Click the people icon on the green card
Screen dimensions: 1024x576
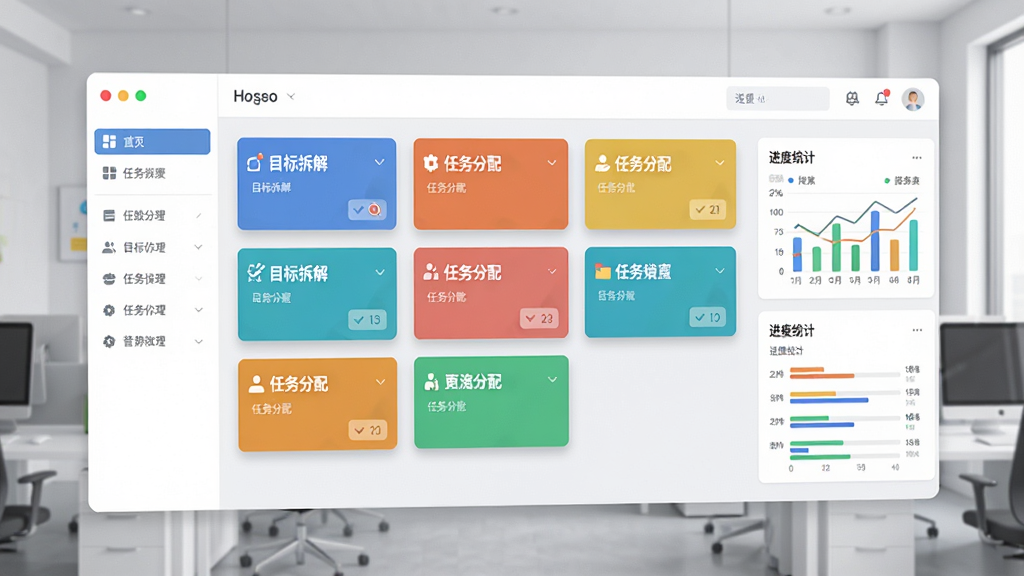coord(431,381)
